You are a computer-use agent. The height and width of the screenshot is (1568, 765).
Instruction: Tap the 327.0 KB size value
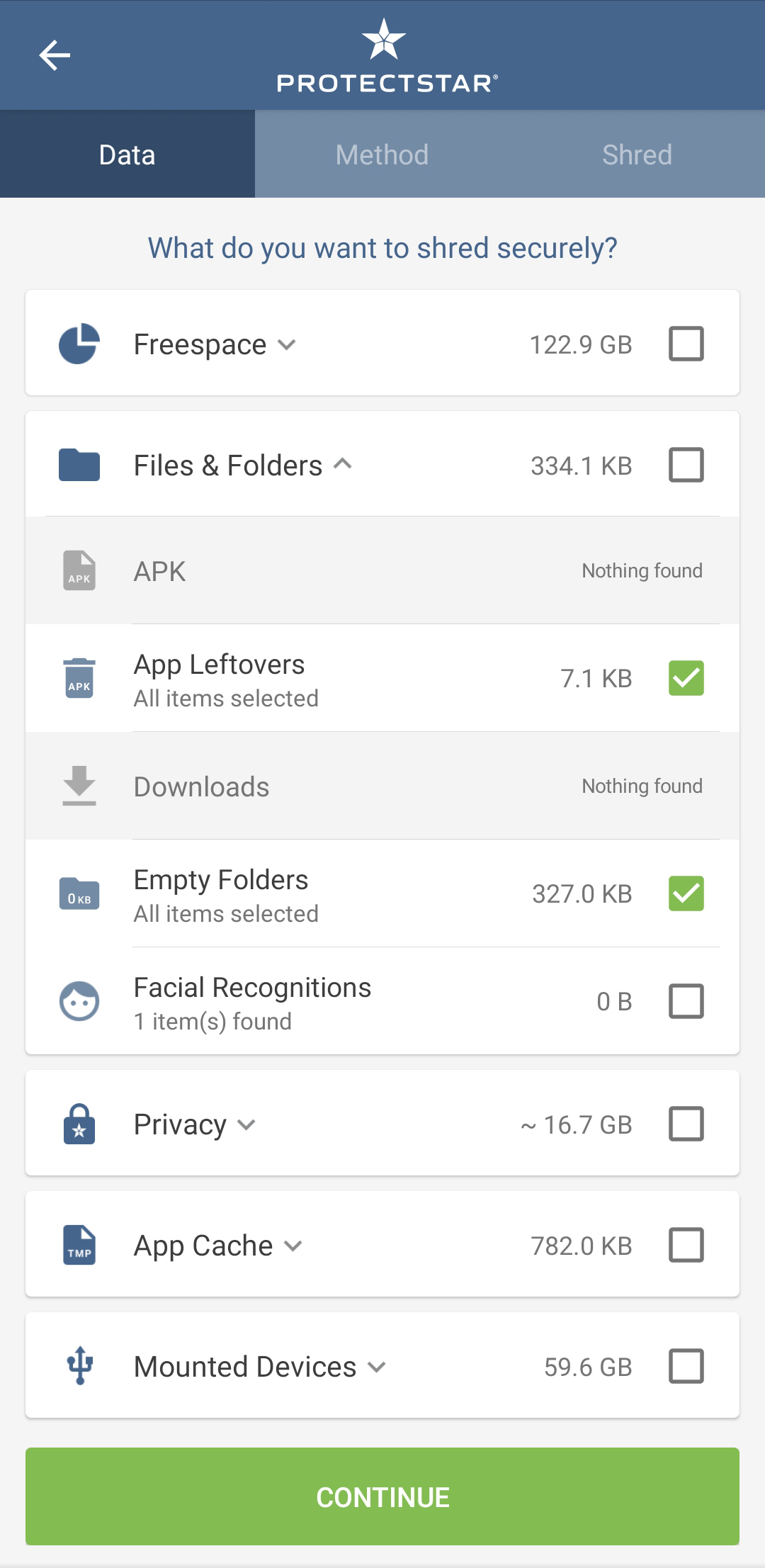582,894
